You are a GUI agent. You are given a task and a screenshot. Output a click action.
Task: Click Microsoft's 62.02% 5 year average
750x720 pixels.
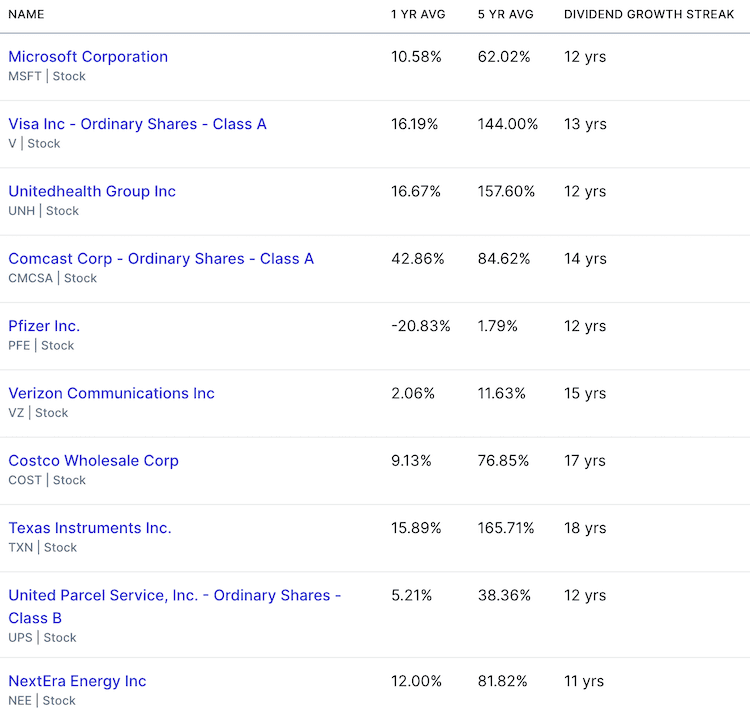pos(504,57)
